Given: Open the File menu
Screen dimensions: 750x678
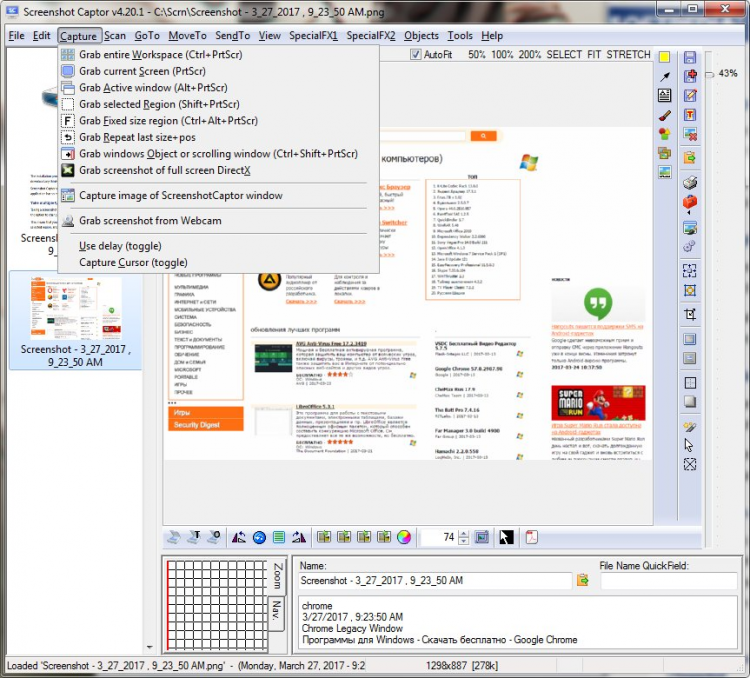Looking at the screenshot, I should tap(16, 36).
